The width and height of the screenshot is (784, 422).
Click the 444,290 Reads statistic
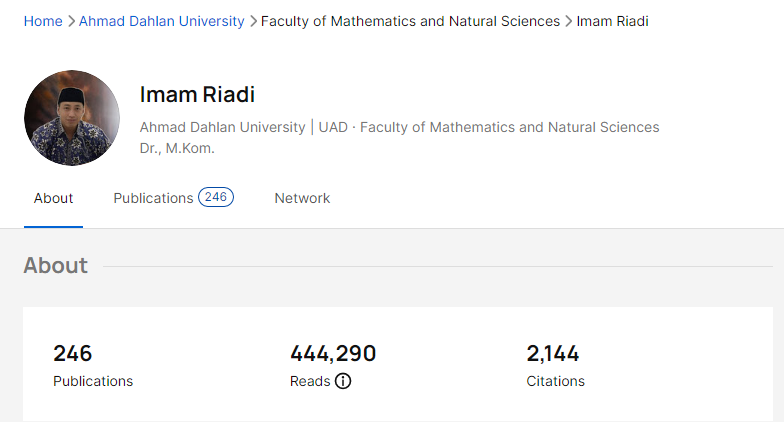coord(333,353)
